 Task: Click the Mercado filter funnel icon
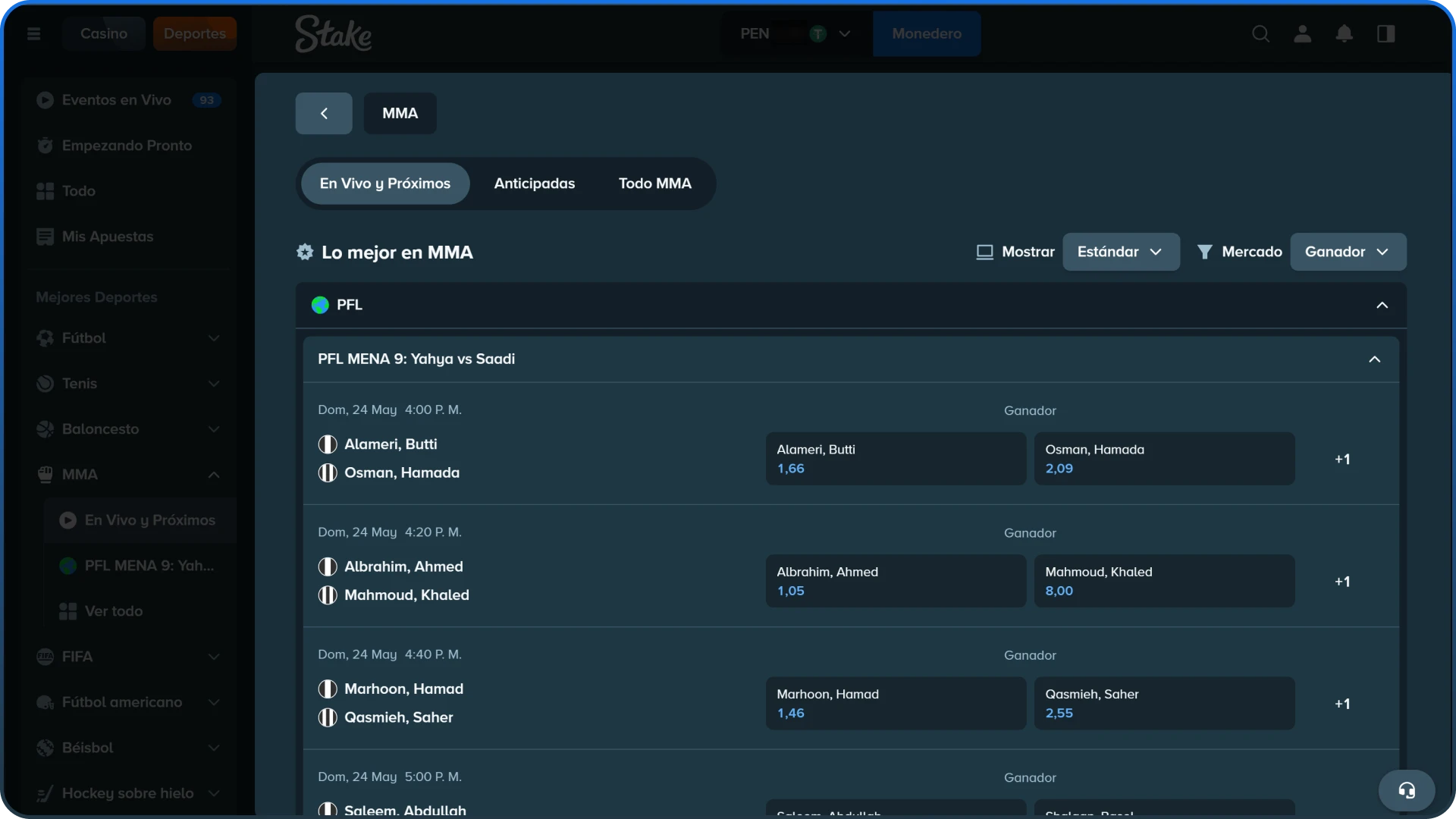1204,252
